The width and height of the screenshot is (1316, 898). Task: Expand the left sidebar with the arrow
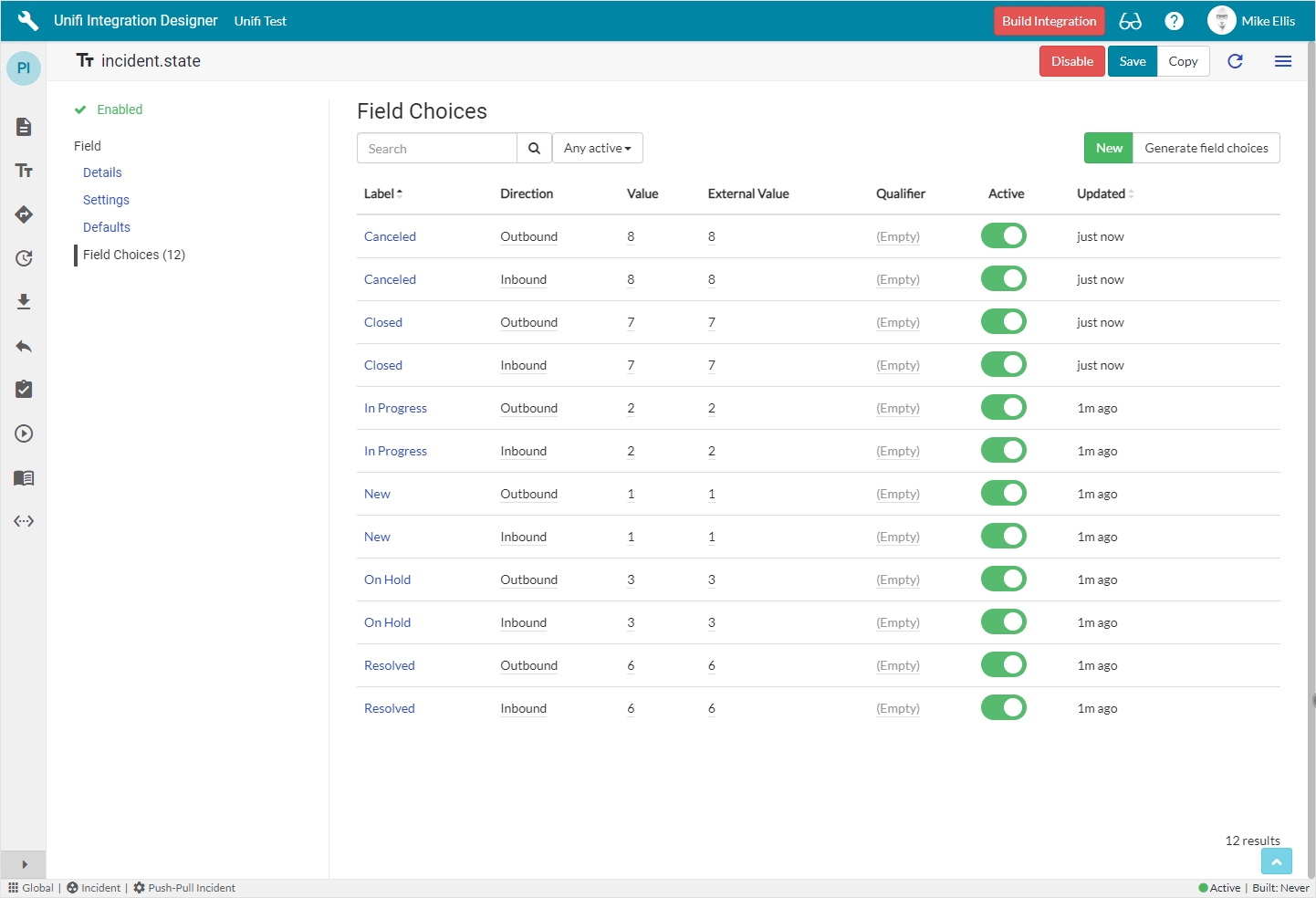coord(24,864)
